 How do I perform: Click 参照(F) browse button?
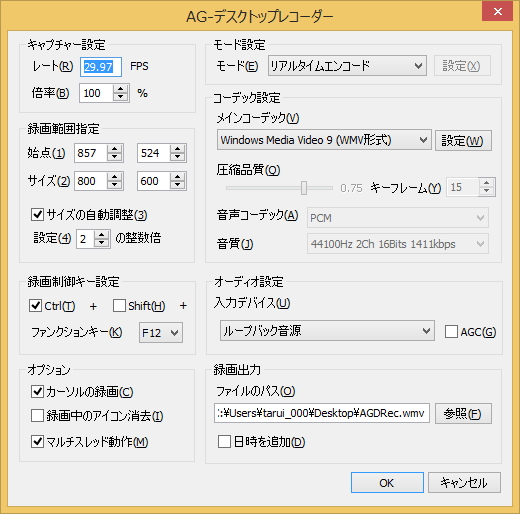463,414
